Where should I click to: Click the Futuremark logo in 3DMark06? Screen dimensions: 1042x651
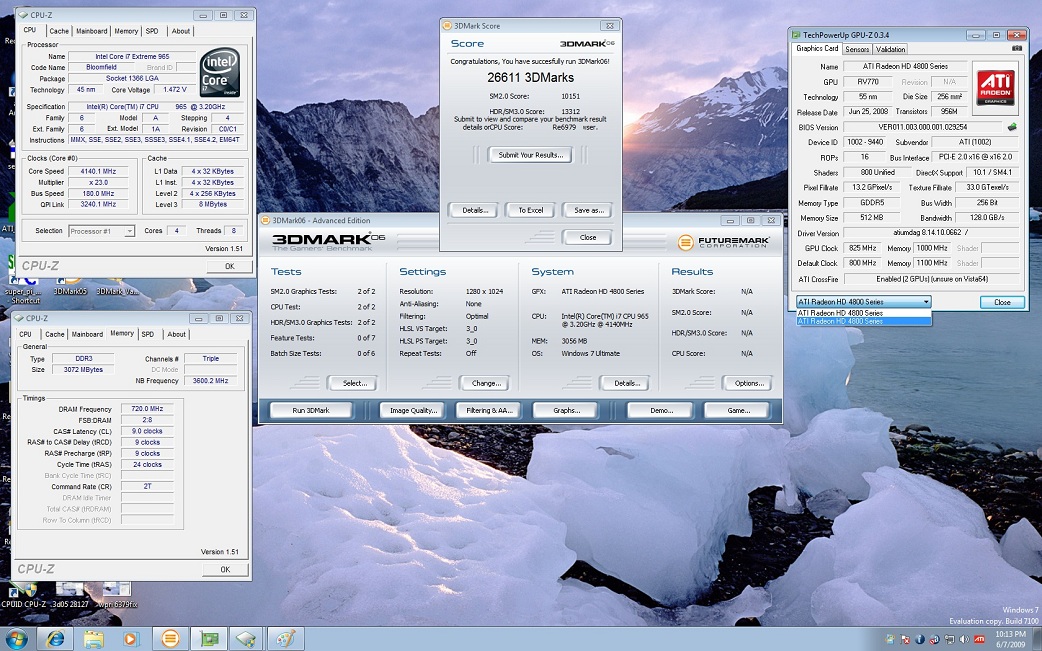724,242
